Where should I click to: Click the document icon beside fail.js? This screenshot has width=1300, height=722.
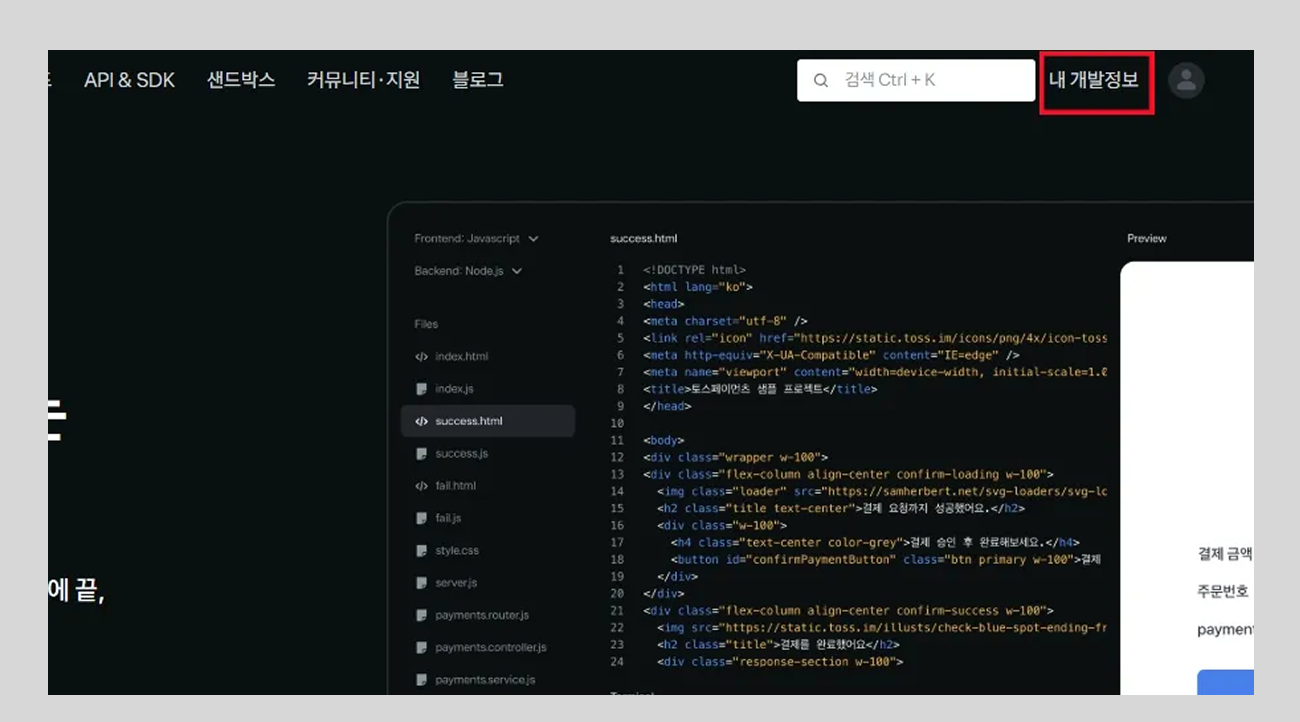click(421, 518)
